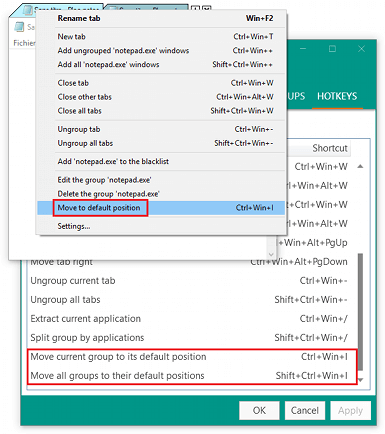Click the Shortcut column header
Viewport: 385px width, 434px height.
(x=319, y=148)
